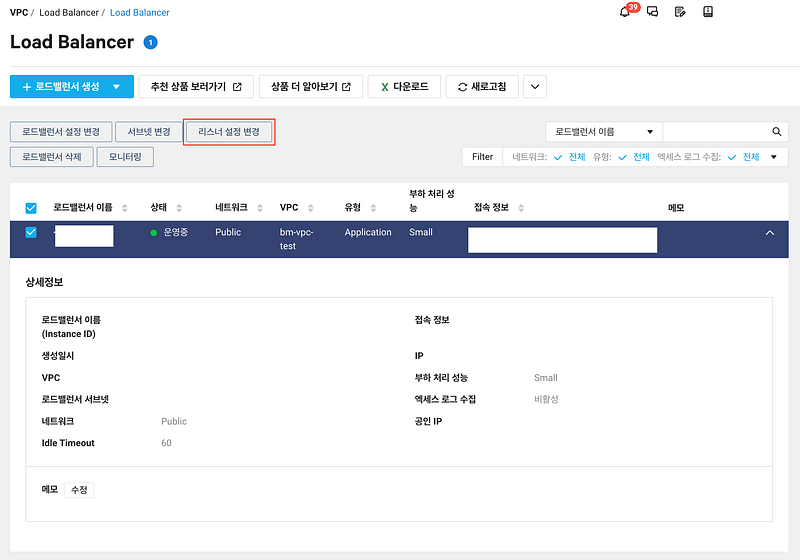Click 로드밸런서 설정 변경 button
The width and height of the screenshot is (800, 560).
pos(61,132)
